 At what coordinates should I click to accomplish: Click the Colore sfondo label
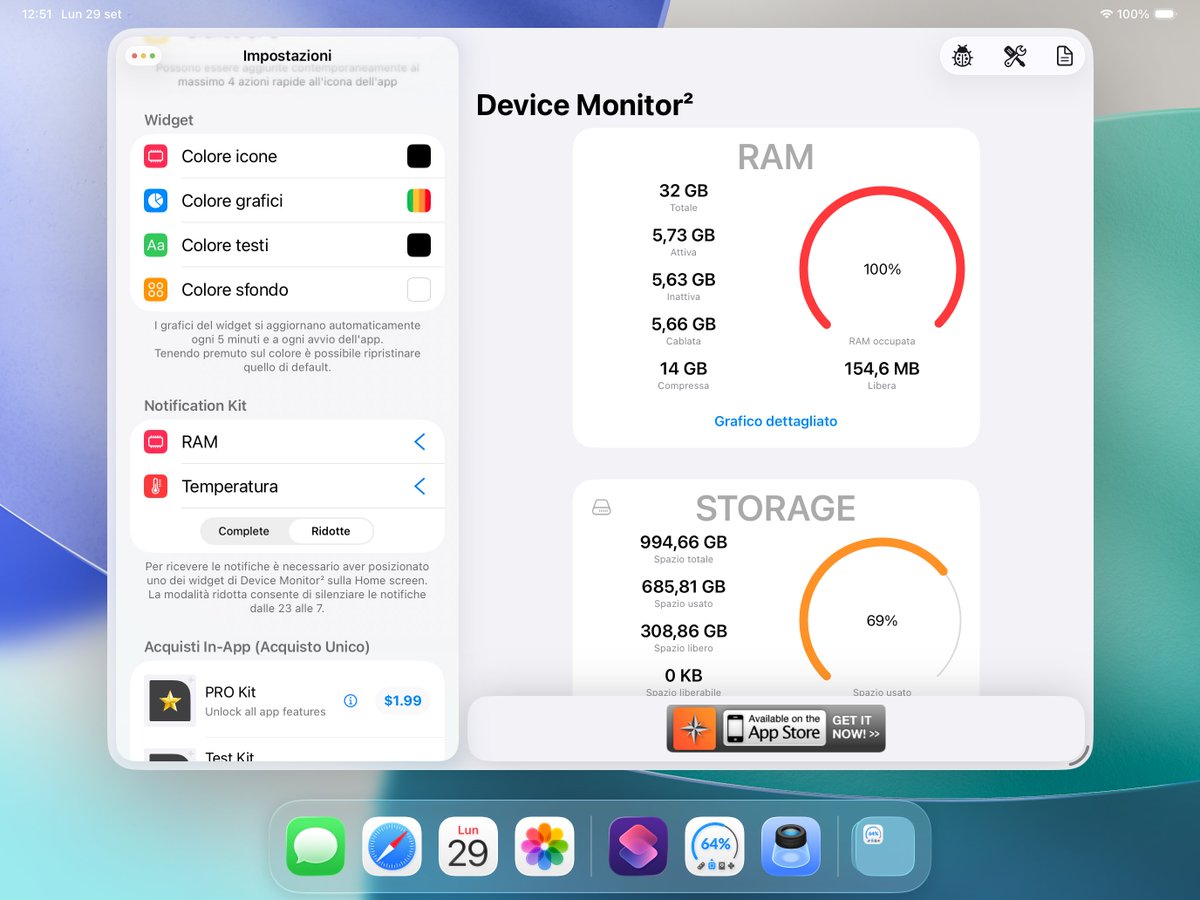[235, 290]
